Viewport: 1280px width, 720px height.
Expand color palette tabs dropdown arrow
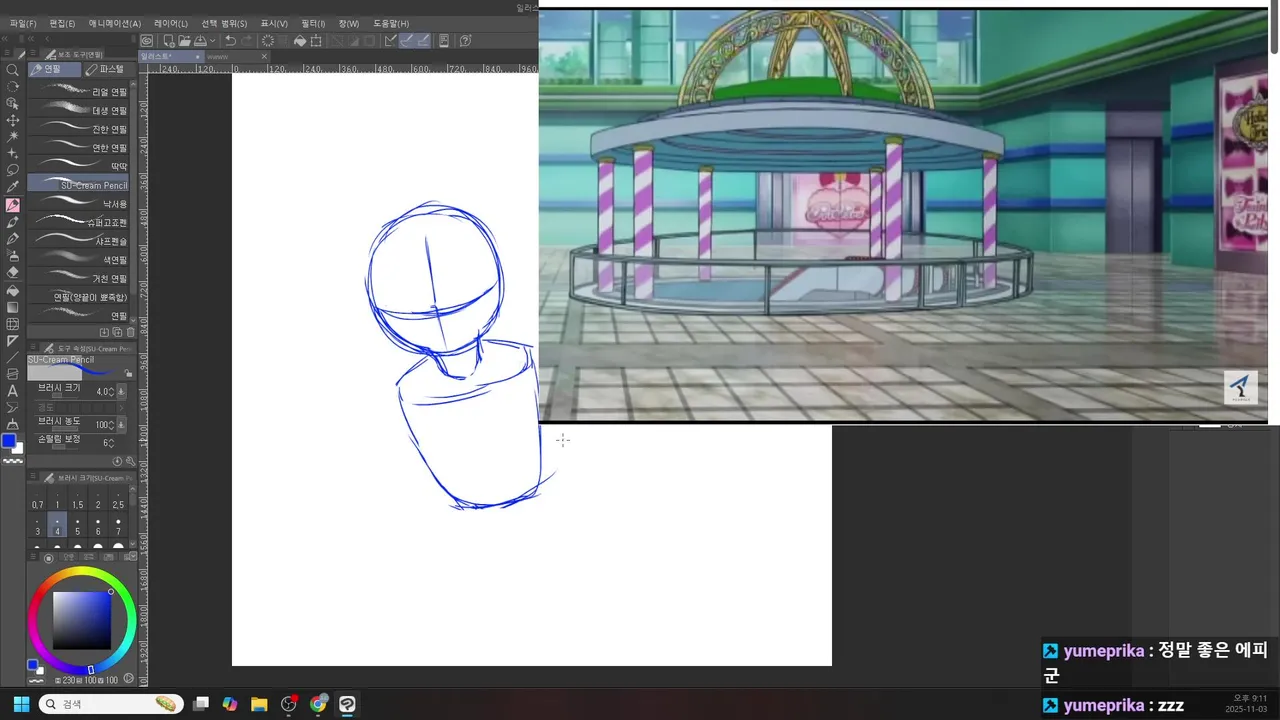133,556
